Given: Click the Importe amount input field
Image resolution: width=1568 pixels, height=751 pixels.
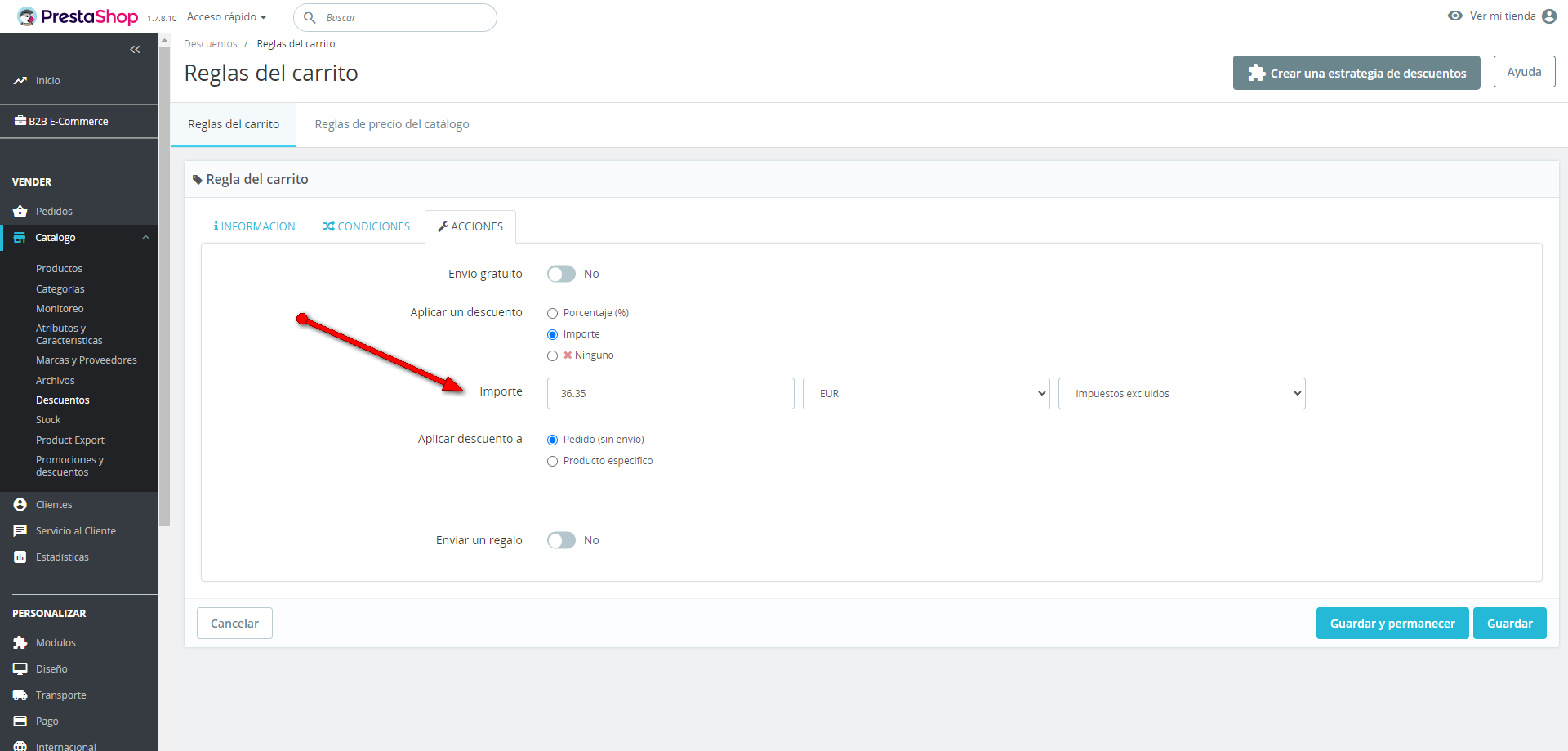Looking at the screenshot, I should [x=670, y=393].
